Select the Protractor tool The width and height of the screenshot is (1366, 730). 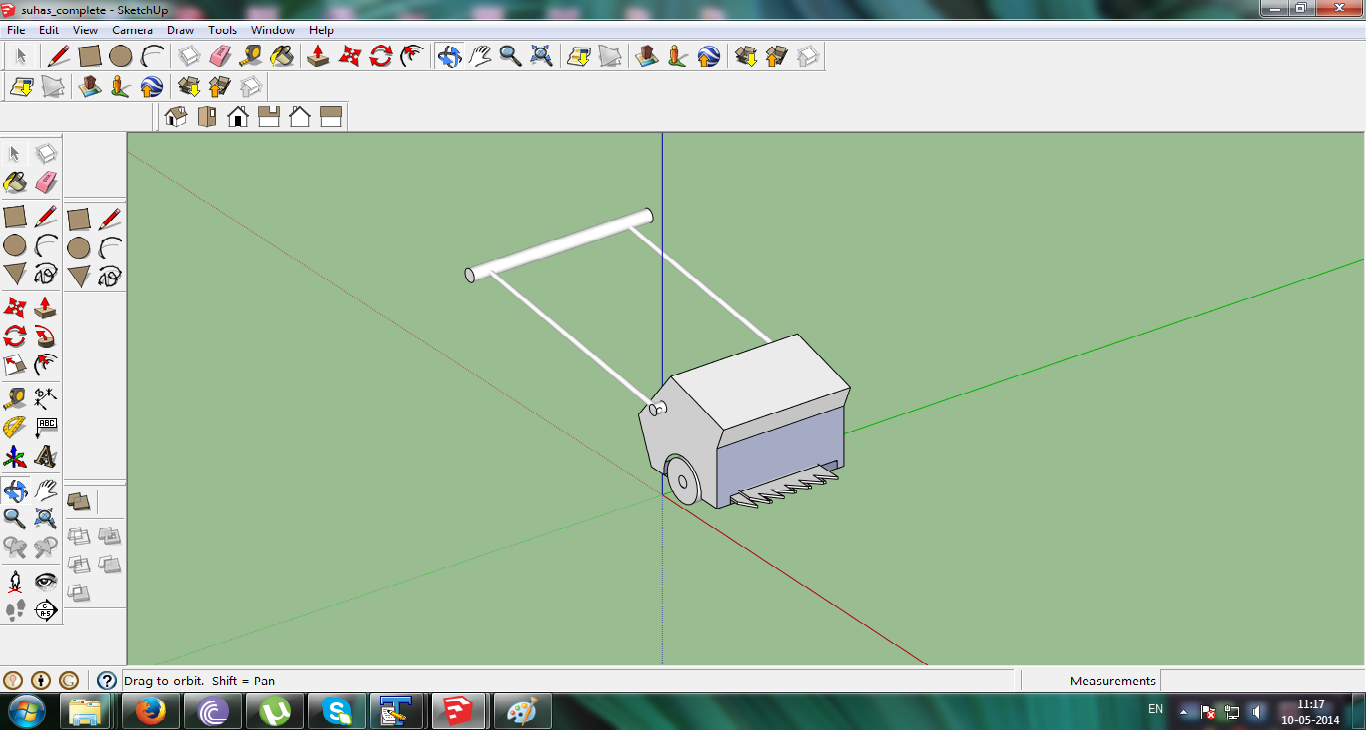pyautogui.click(x=14, y=428)
